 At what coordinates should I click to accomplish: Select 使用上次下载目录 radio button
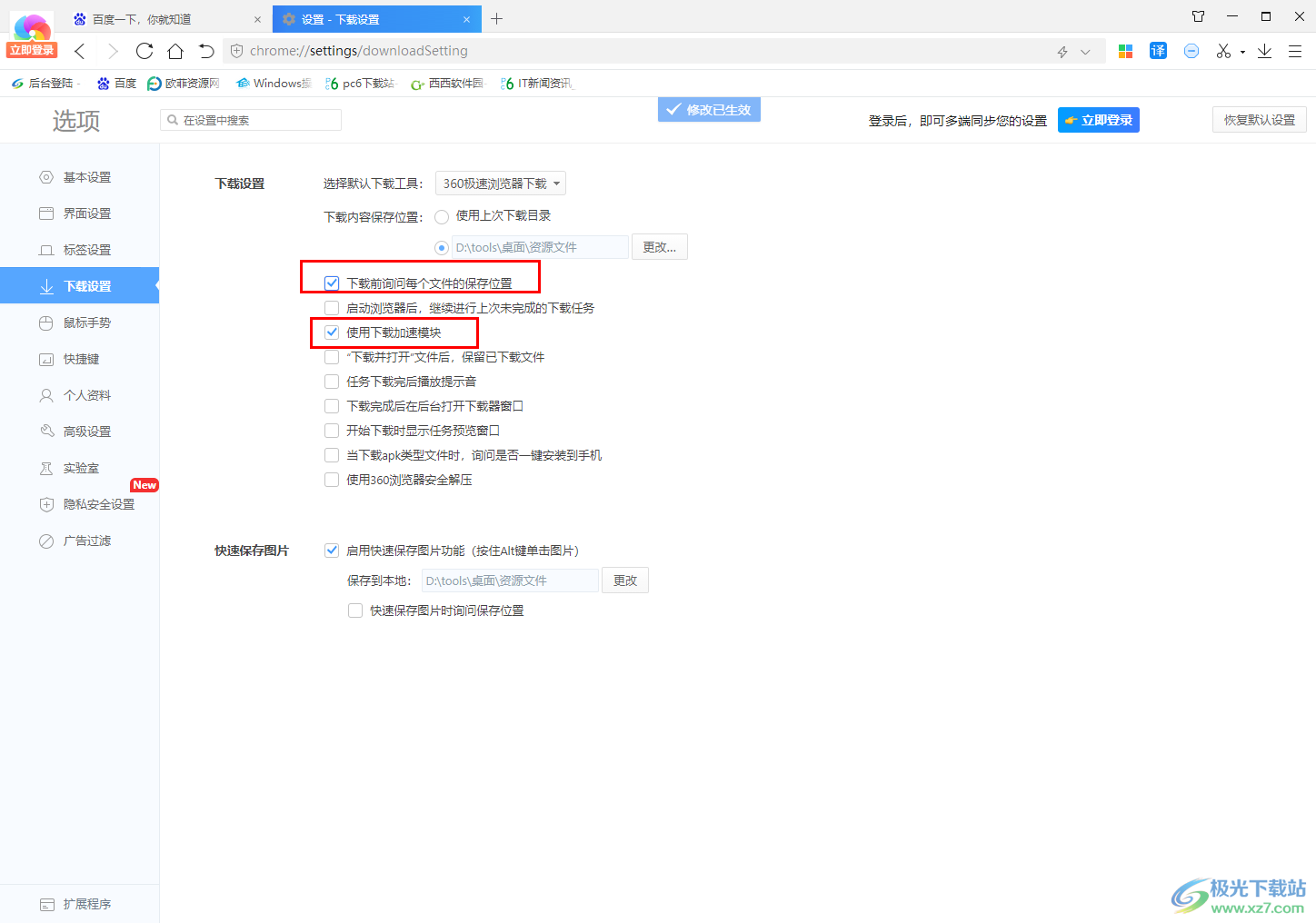[x=442, y=216]
